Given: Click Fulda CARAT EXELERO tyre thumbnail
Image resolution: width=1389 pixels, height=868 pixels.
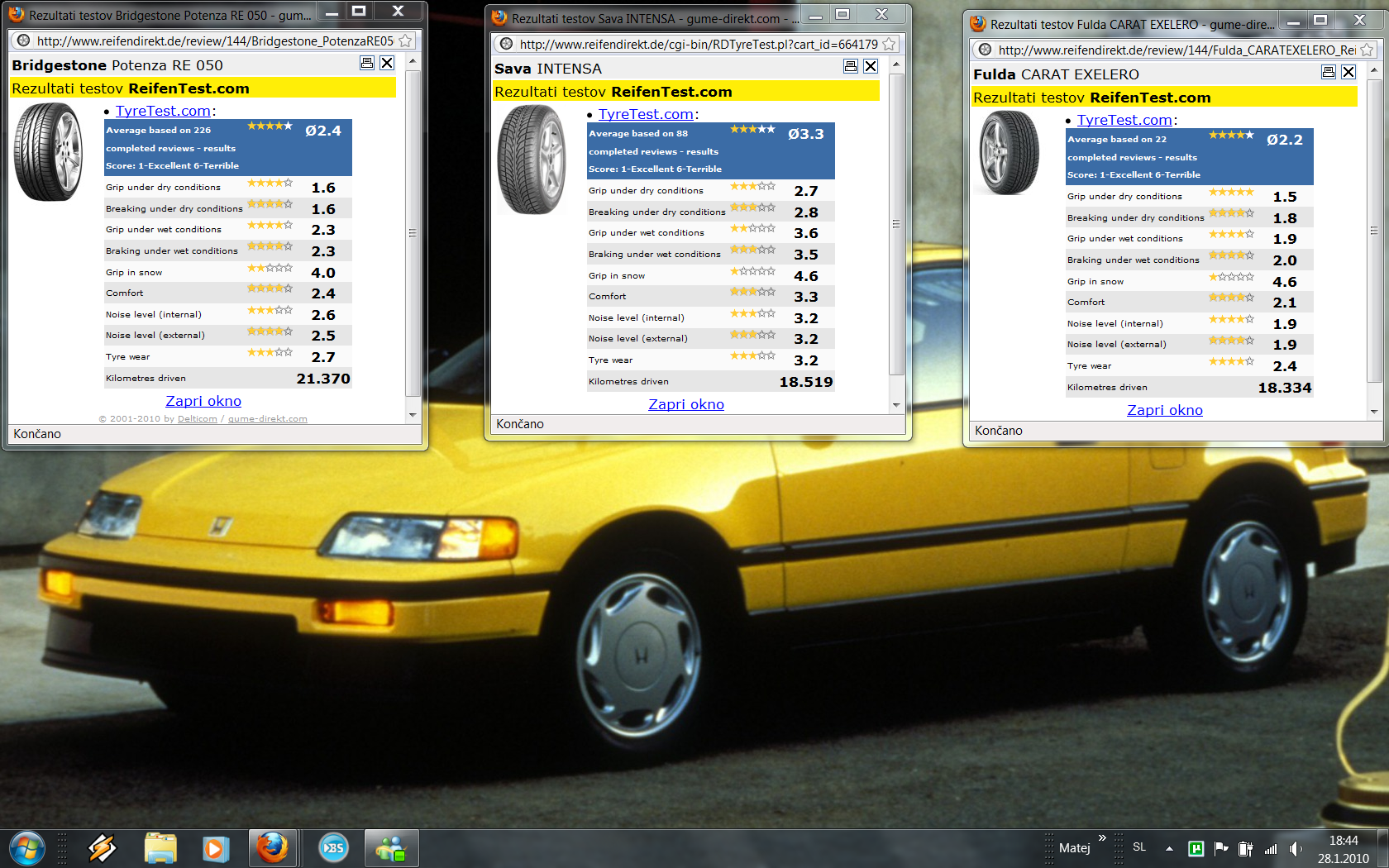Looking at the screenshot, I should [1009, 154].
